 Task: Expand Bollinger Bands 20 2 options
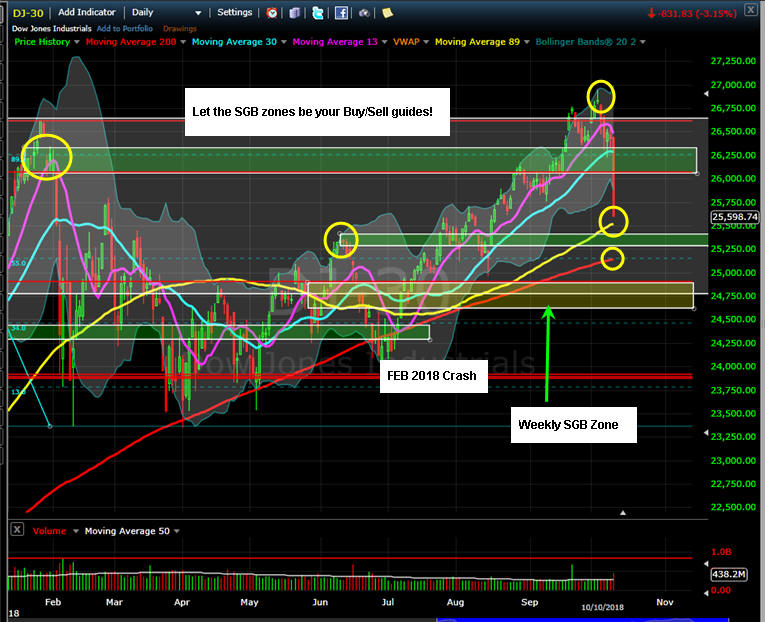(643, 42)
